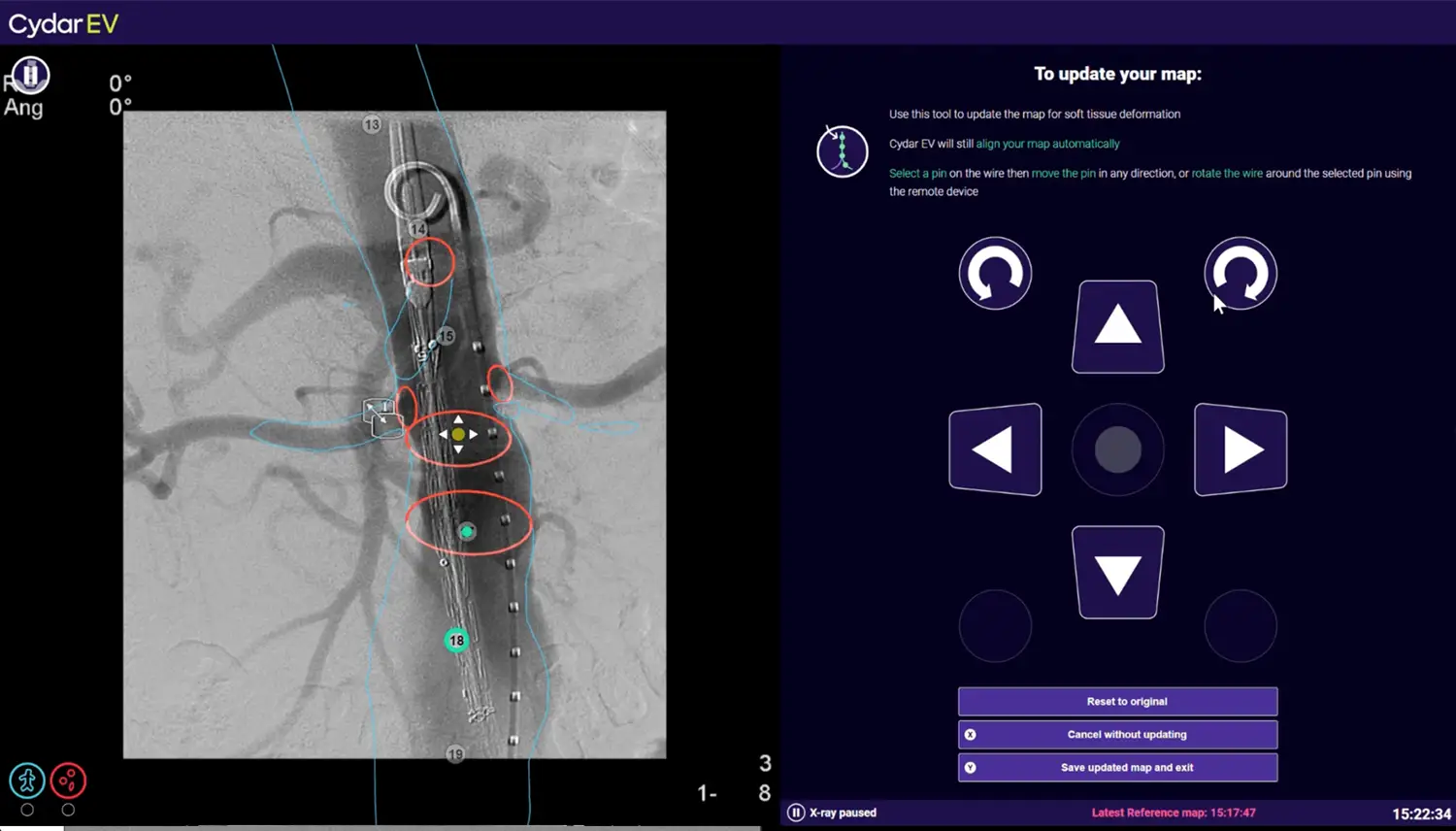1456x831 pixels.
Task: Open the red circles overlay icon
Action: [68, 781]
